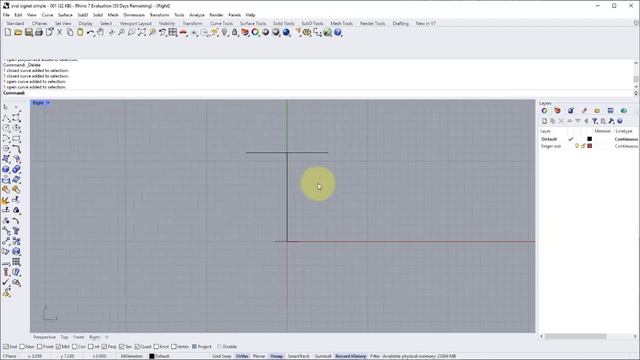Image resolution: width=640 pixels, height=360 pixels.
Task: Click the Paste clipboard icon
Action: [x=80, y=32]
